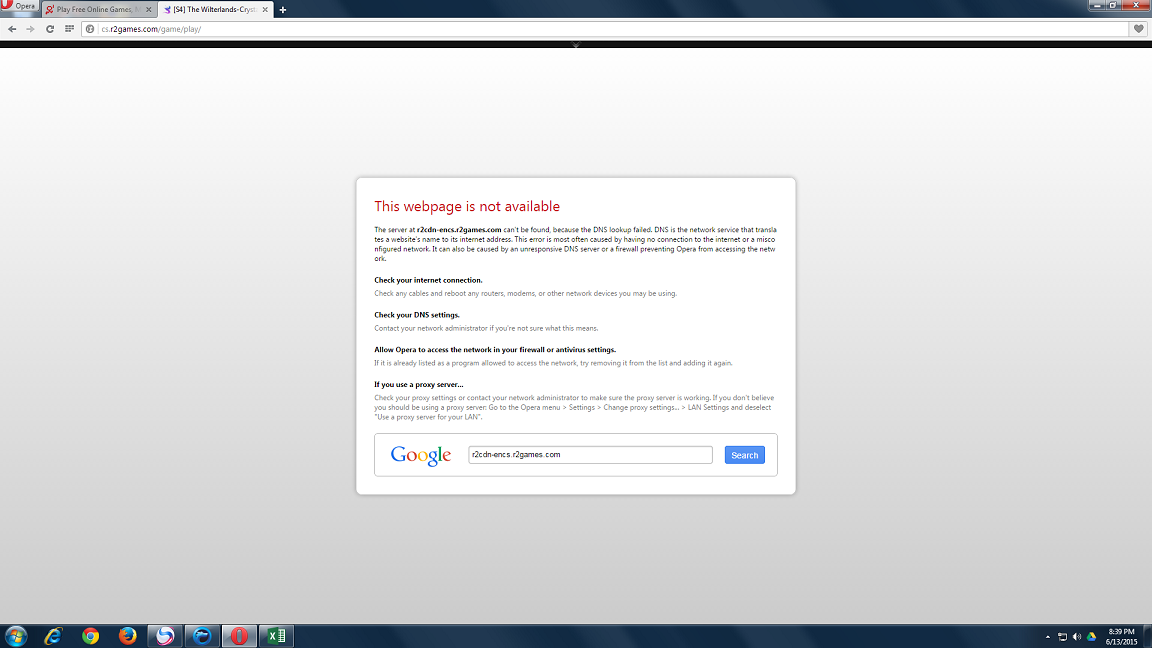1152x648 pixels.
Task: Switch to Play Free Online Games tab
Action: coord(95,10)
